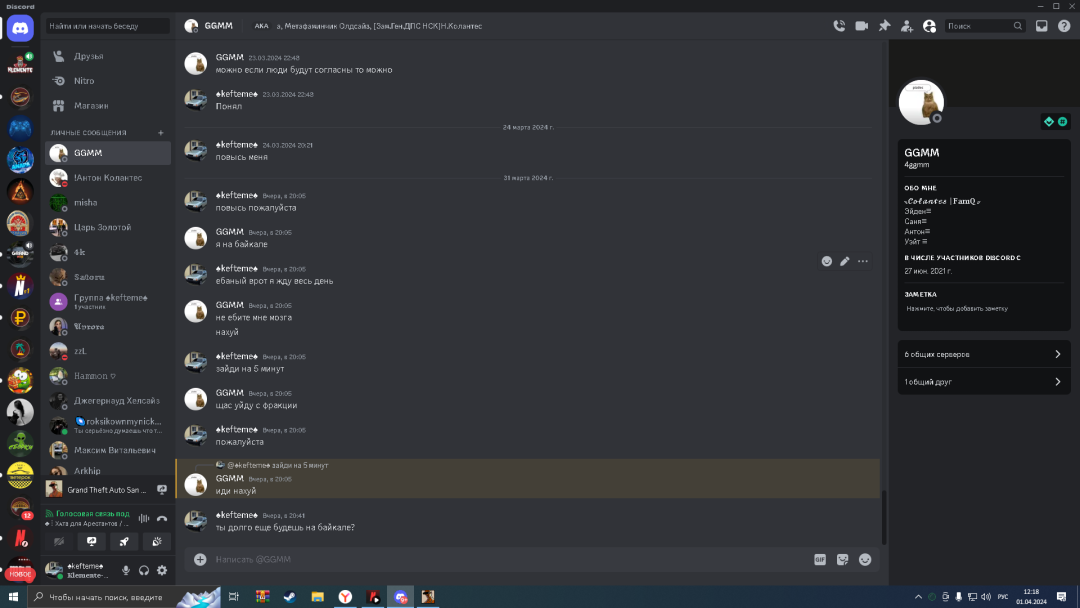Start a voice call with GGMM
The height and width of the screenshot is (608, 1080).
(839, 26)
